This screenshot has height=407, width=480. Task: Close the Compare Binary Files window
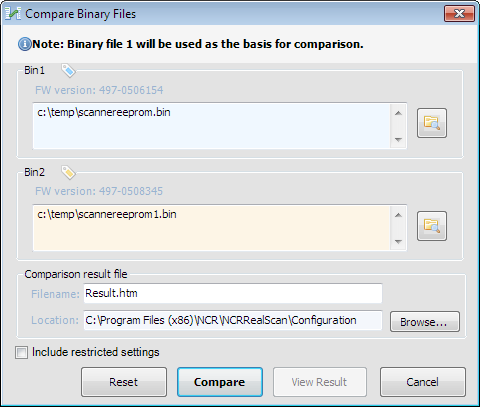tap(459, 14)
